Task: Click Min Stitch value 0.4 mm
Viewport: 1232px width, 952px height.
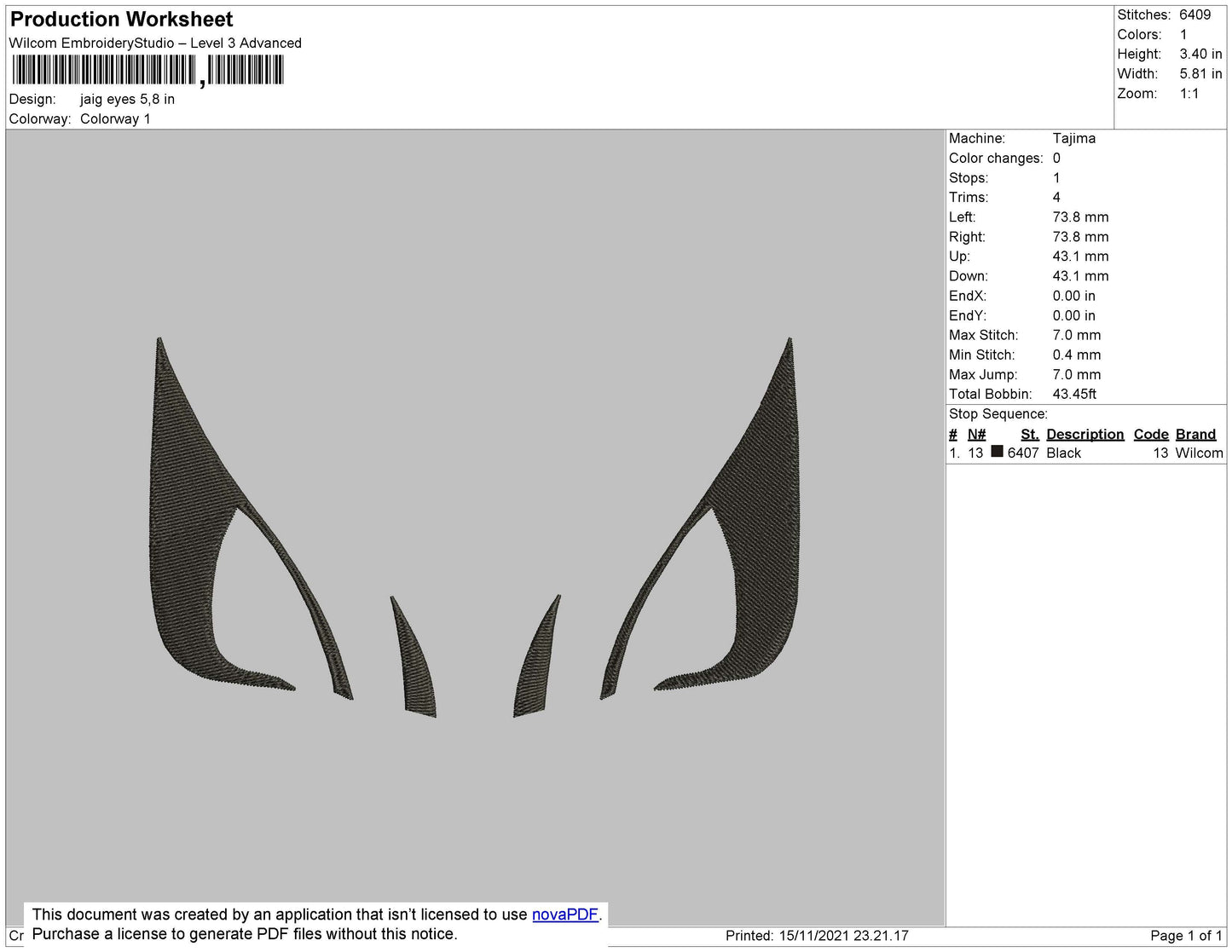Action: tap(1077, 355)
